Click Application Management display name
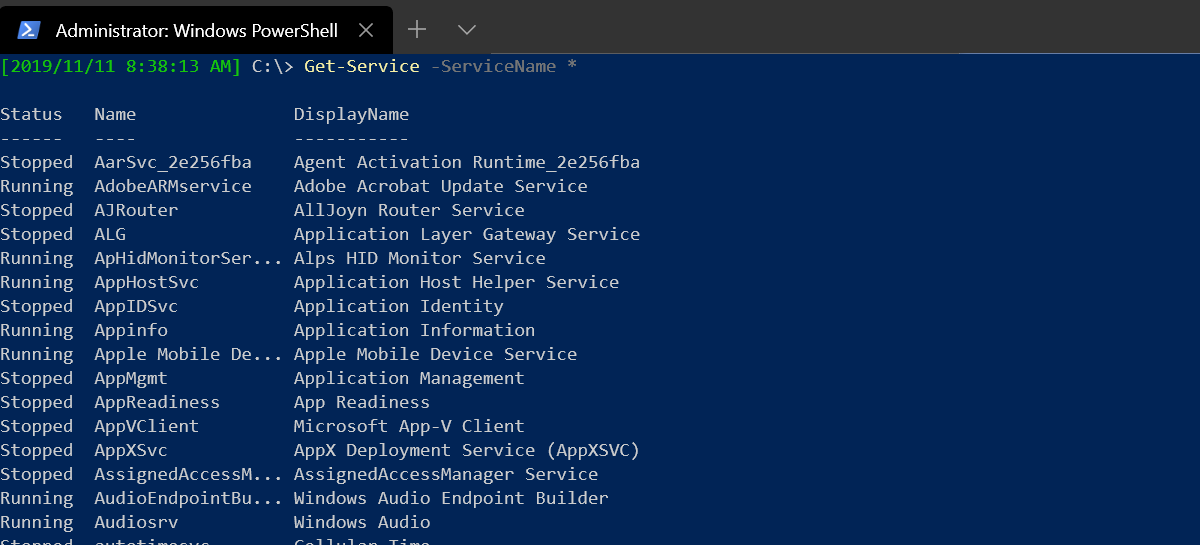1200x545 pixels. 409,378
